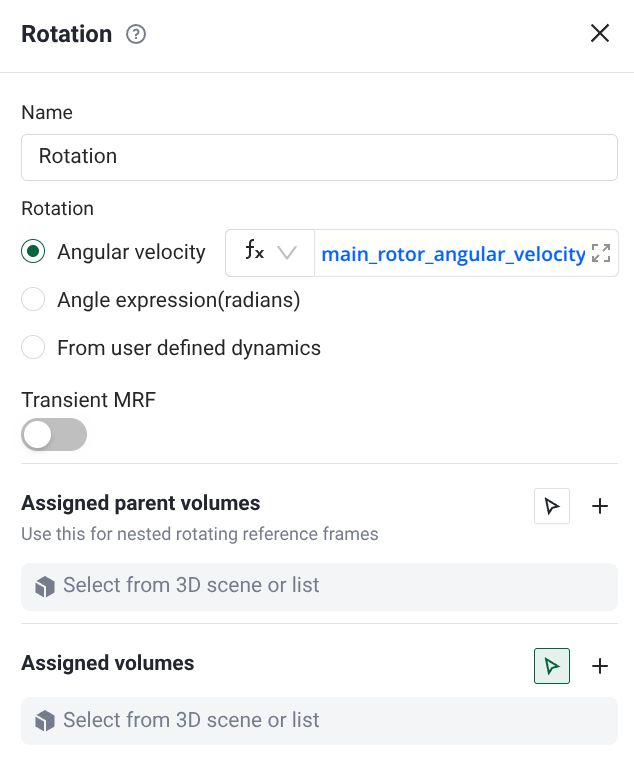Add a parent volume with plus icon

tap(600, 506)
